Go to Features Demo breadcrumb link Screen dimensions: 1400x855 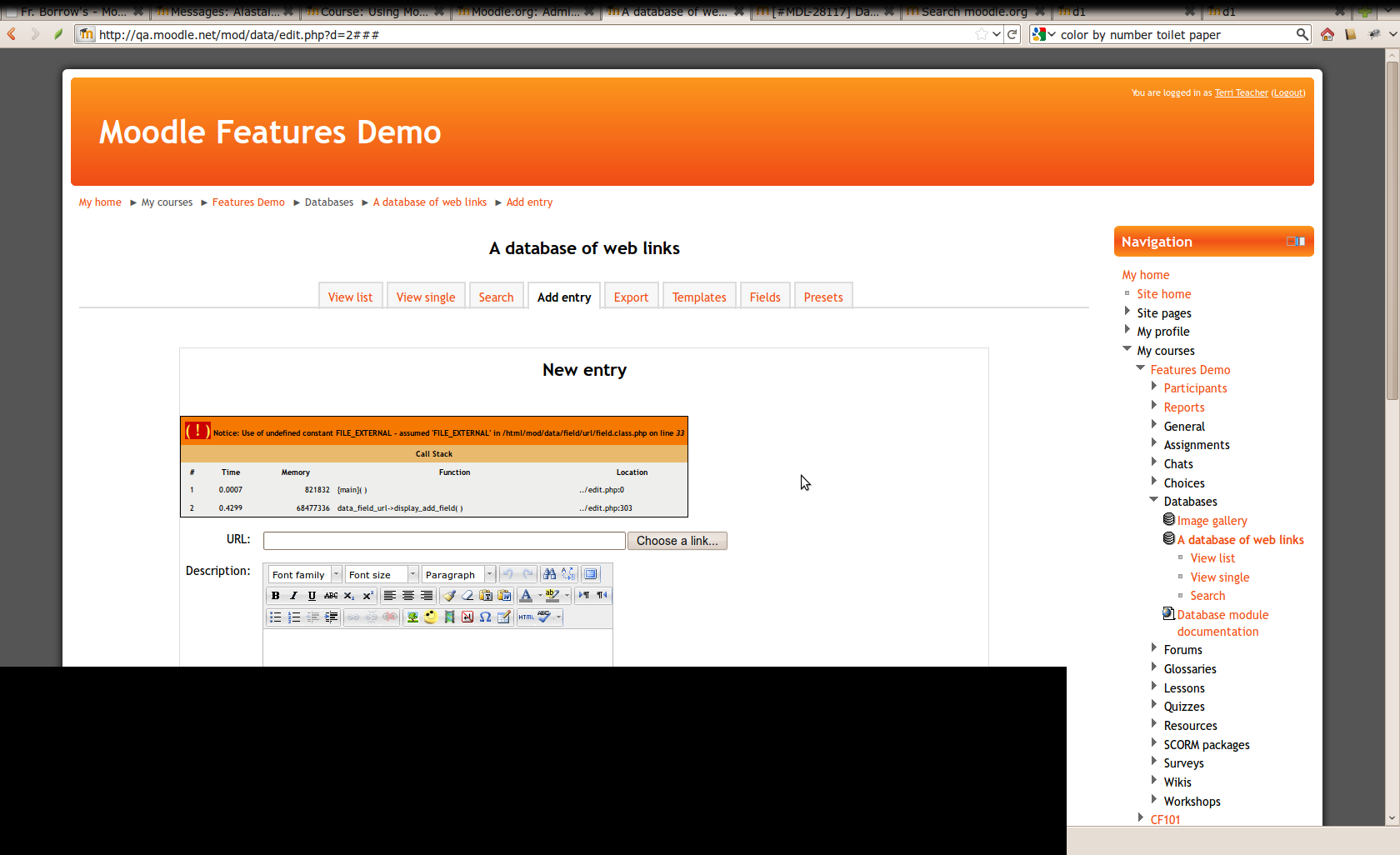click(x=248, y=202)
